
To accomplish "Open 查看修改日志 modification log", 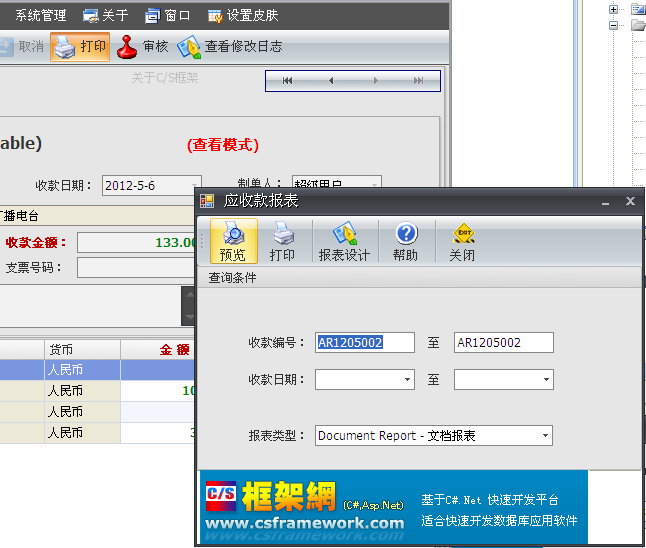I will 230,46.
